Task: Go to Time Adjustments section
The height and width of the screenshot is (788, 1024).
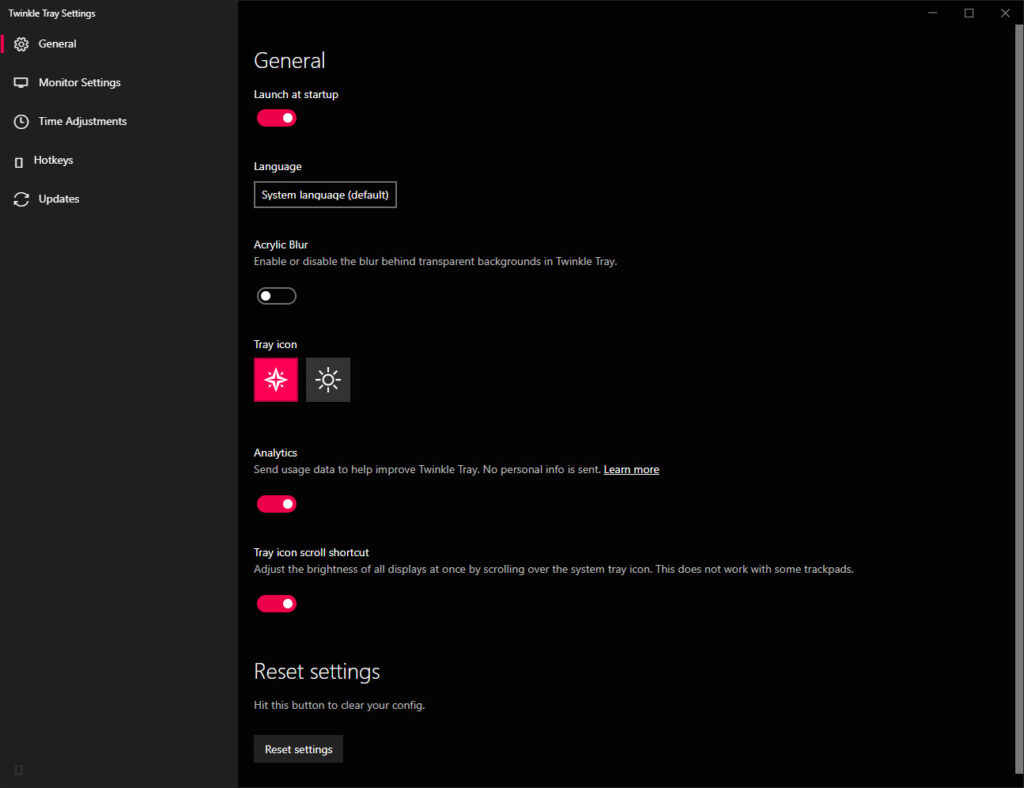Action: 119,121
